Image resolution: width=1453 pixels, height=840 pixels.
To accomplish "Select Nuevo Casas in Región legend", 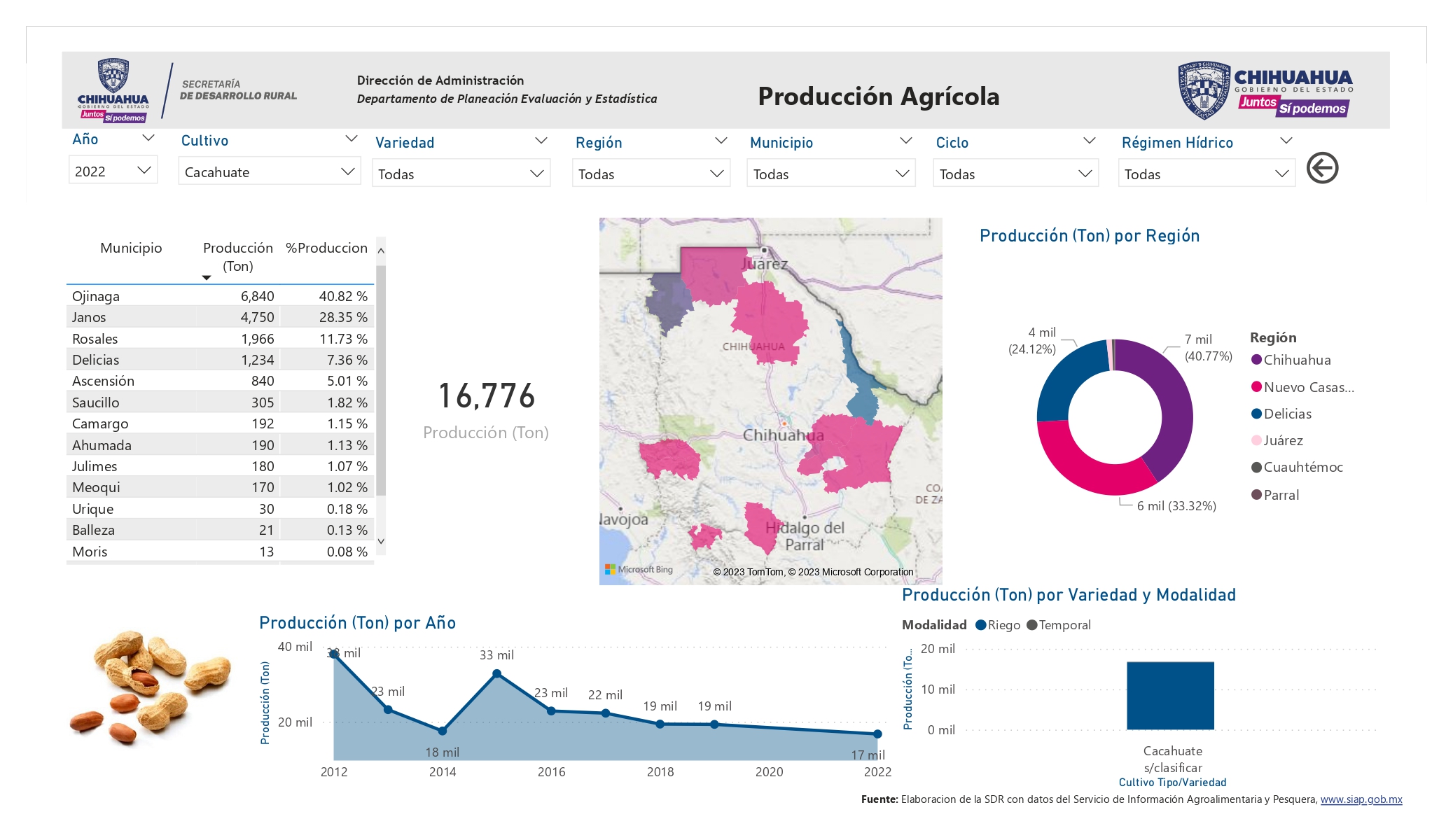I will 1302,387.
